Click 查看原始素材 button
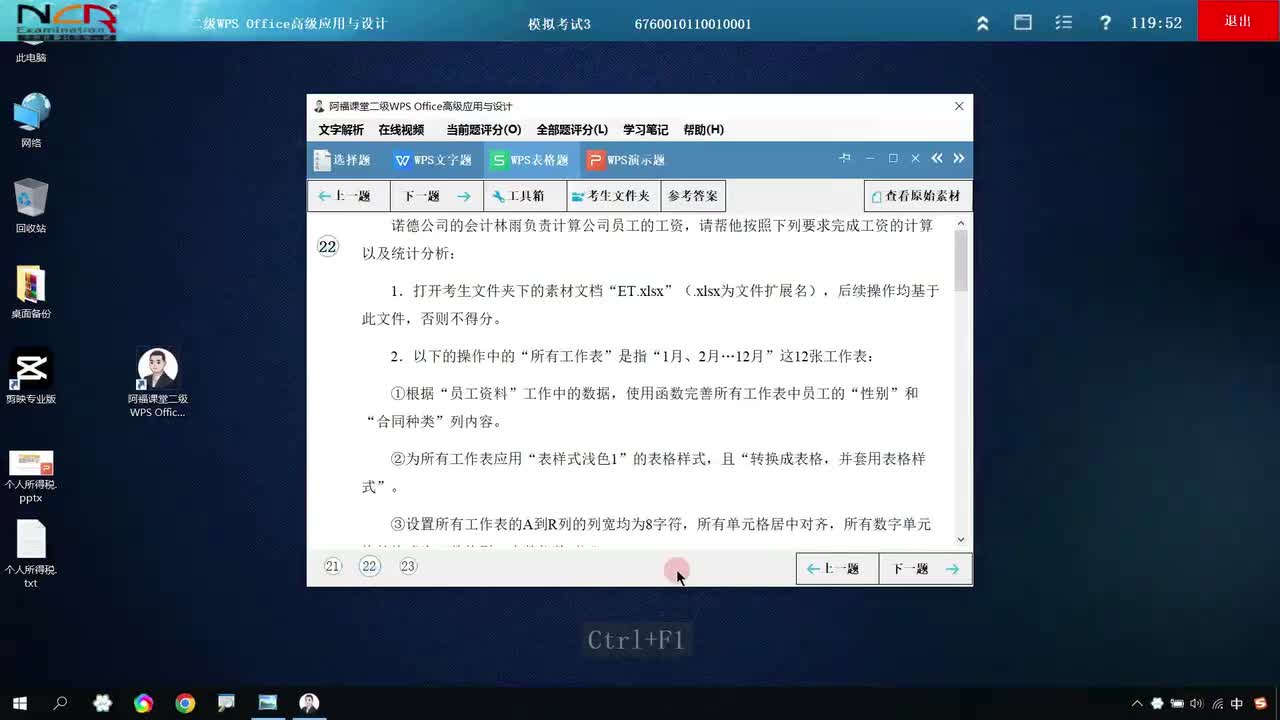Viewport: 1280px width, 720px height. [x=918, y=196]
